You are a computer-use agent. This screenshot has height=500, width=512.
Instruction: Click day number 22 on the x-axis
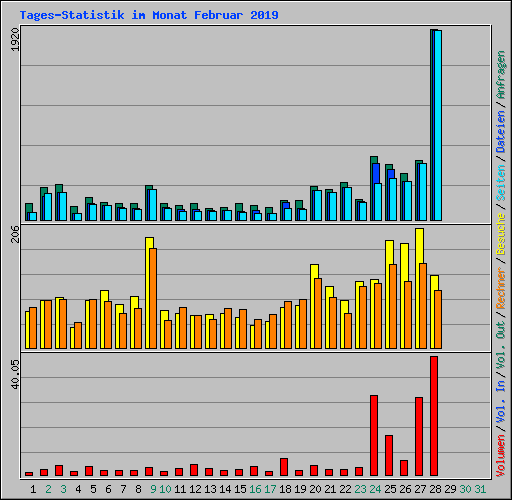(x=345, y=489)
